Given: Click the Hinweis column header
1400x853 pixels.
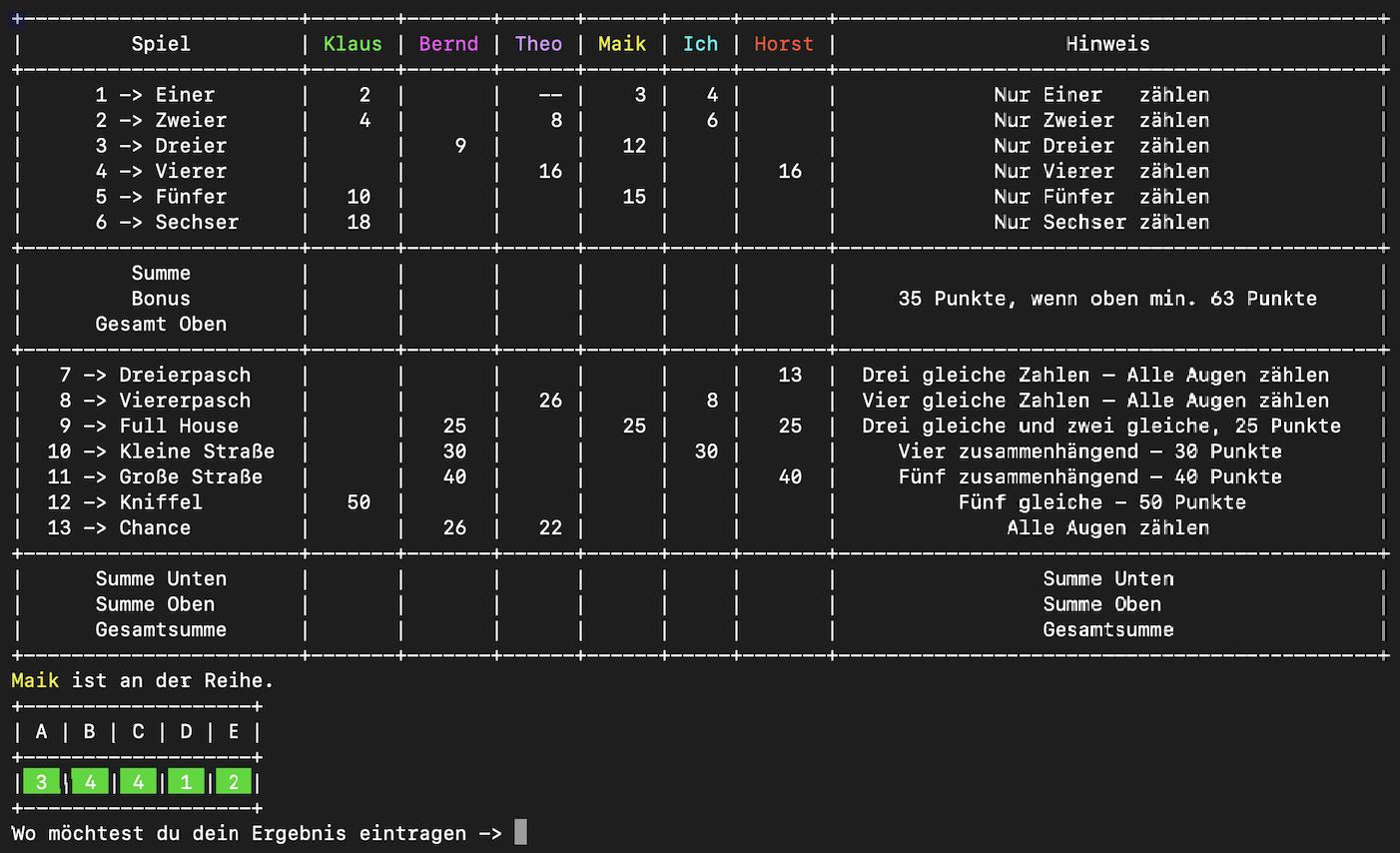Looking at the screenshot, I should 1107,44.
